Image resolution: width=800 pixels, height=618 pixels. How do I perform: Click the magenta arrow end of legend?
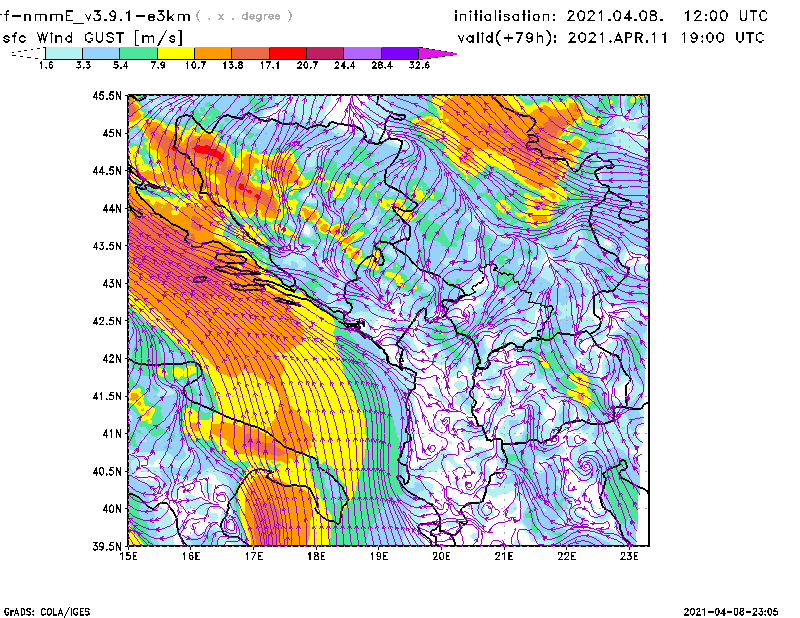(x=437, y=53)
